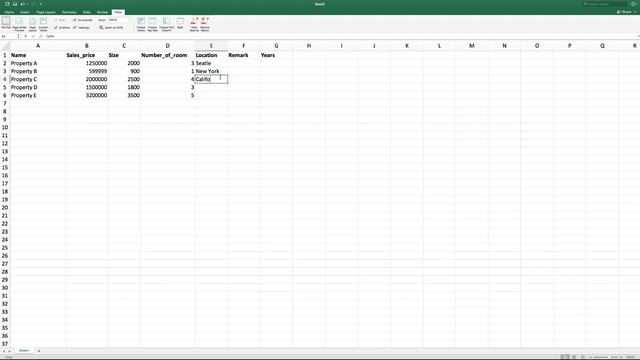Viewport: 640px width, 360px height.
Task: Click the 'Number_of_room' header cell
Action: point(167,55)
